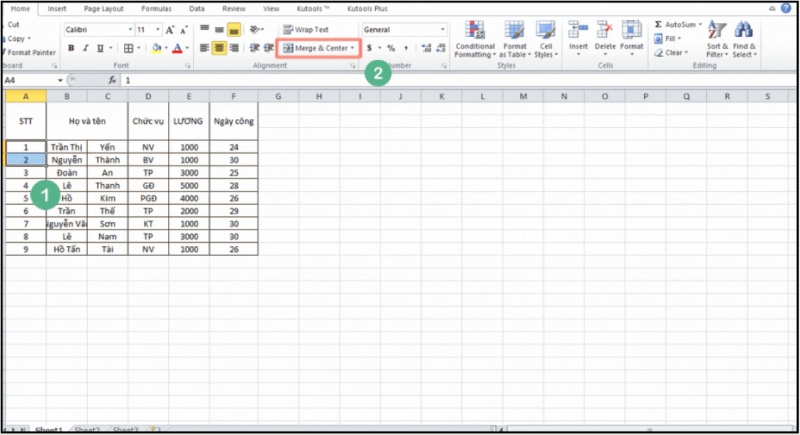Screen dimensions: 800x435
Task: Middle align cell contents
Action: [x=219, y=30]
